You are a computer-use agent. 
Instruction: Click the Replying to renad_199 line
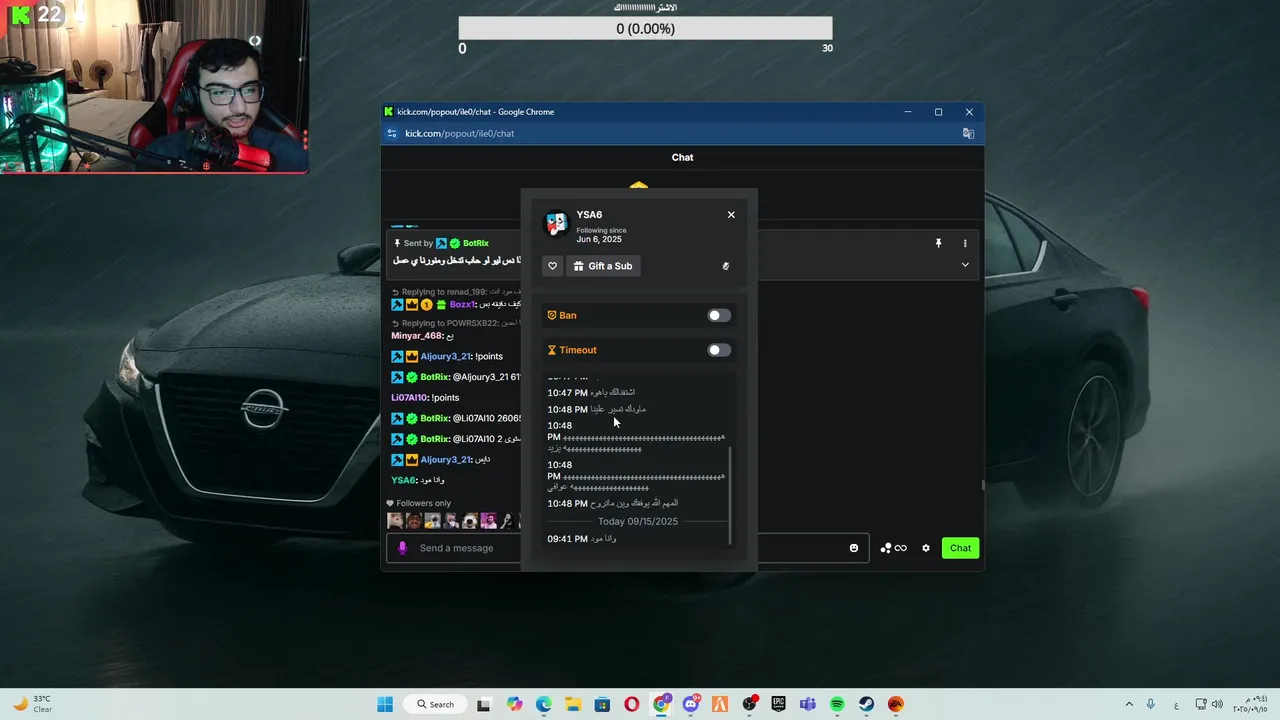(456, 292)
